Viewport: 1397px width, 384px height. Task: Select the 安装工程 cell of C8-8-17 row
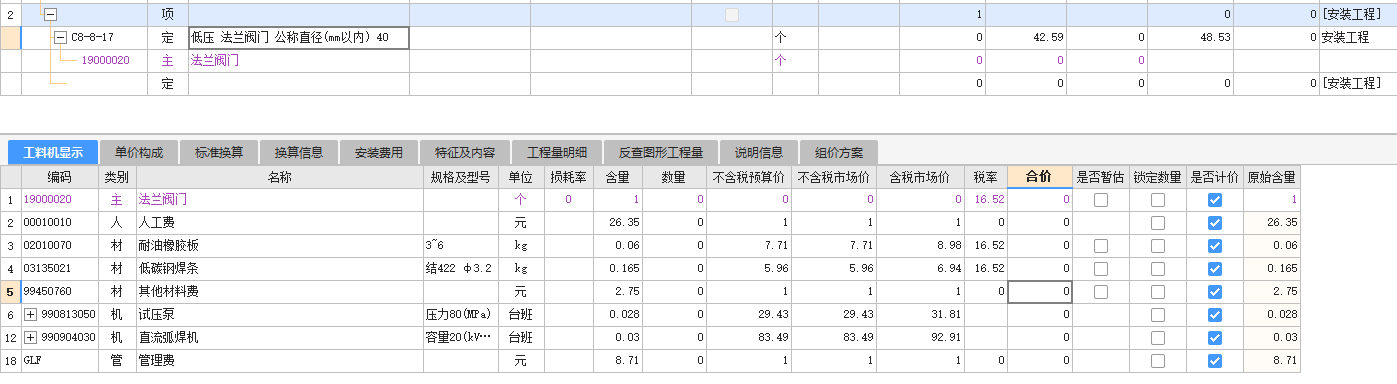(1358, 38)
